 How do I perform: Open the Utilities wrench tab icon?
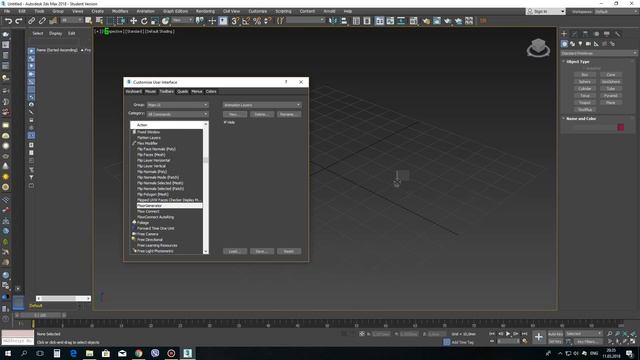point(618,34)
